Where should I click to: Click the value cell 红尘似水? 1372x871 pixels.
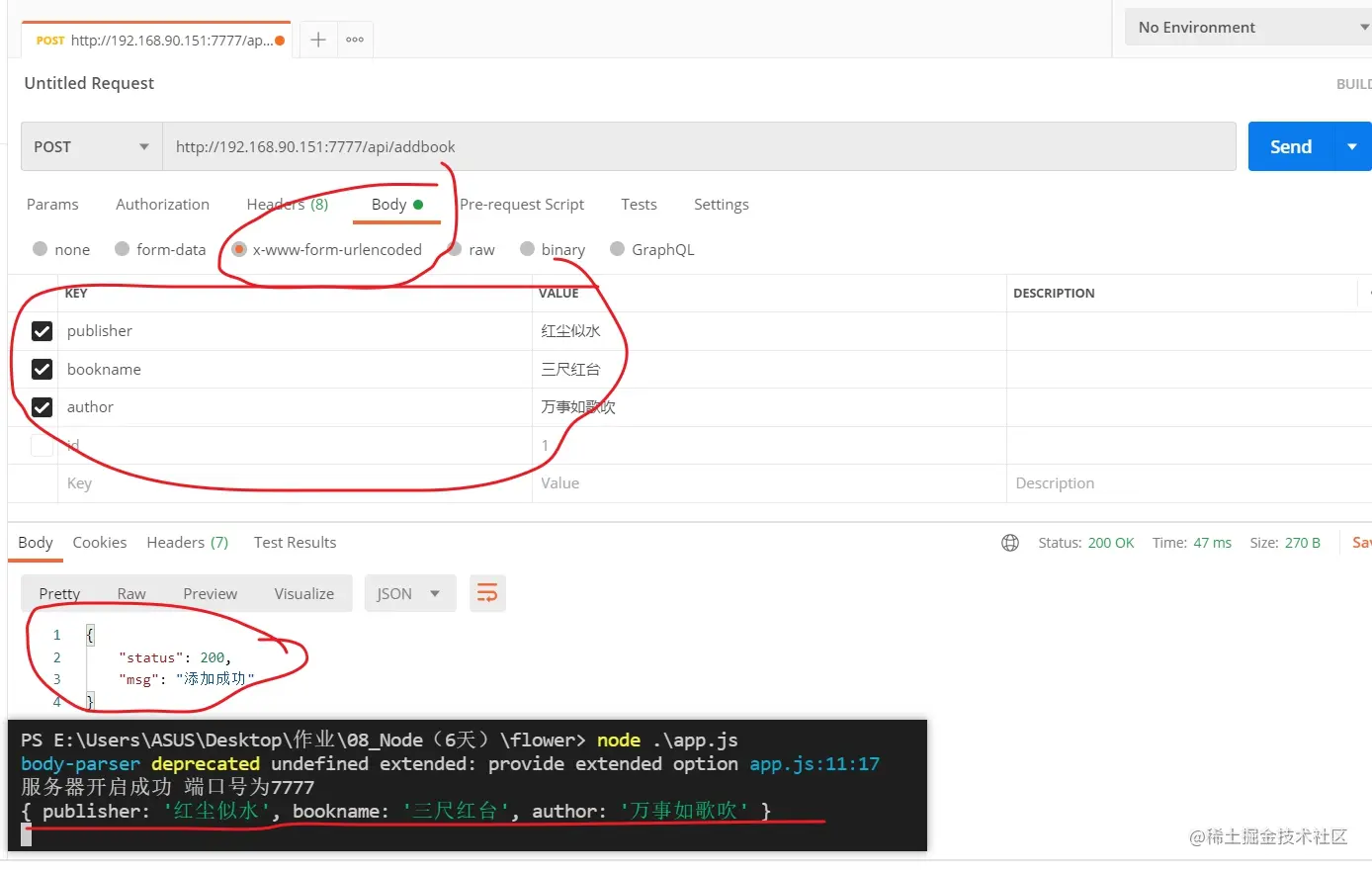[769, 331]
